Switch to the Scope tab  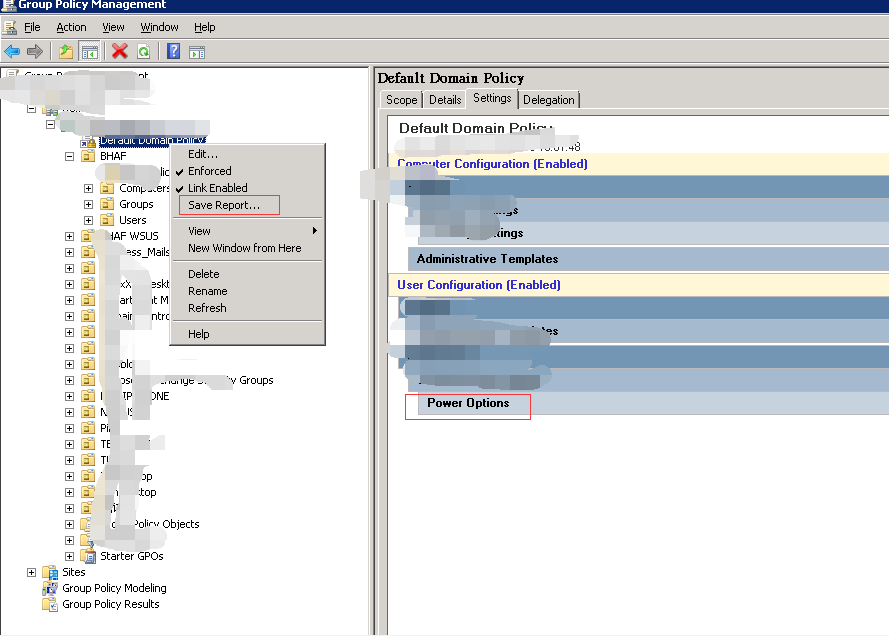(401, 100)
